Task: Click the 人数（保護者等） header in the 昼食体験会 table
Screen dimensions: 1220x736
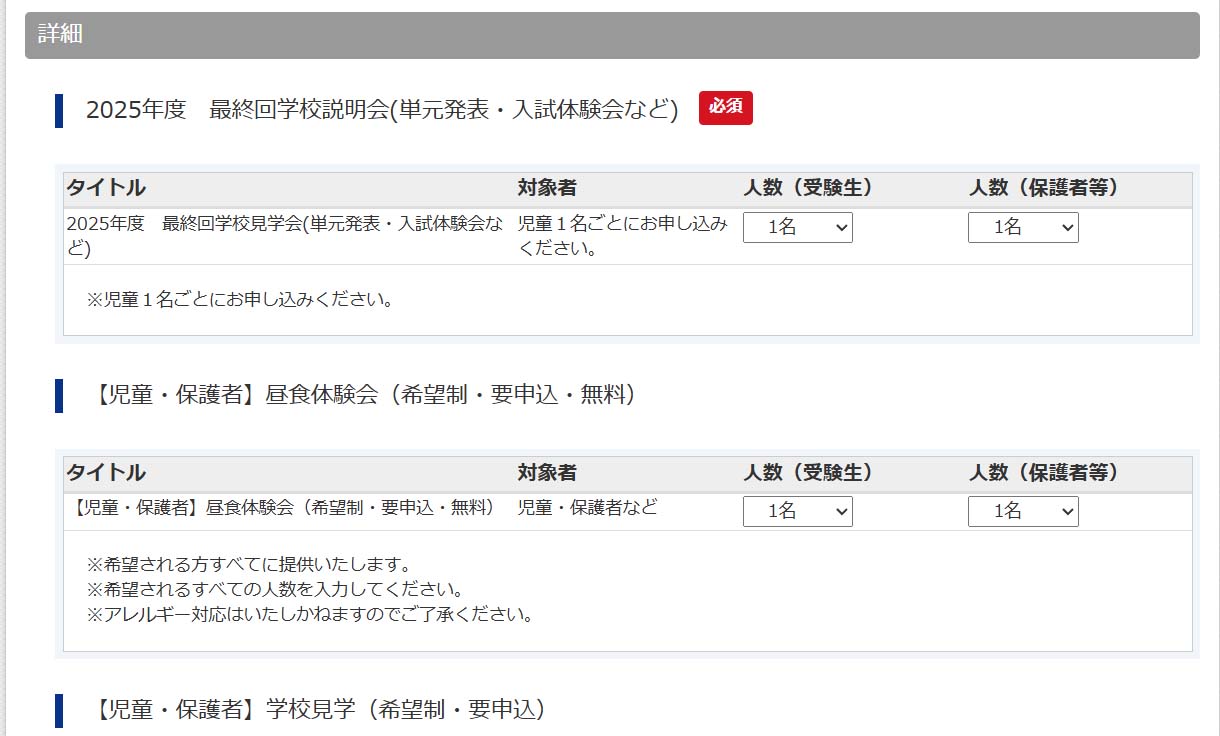Action: click(1043, 472)
